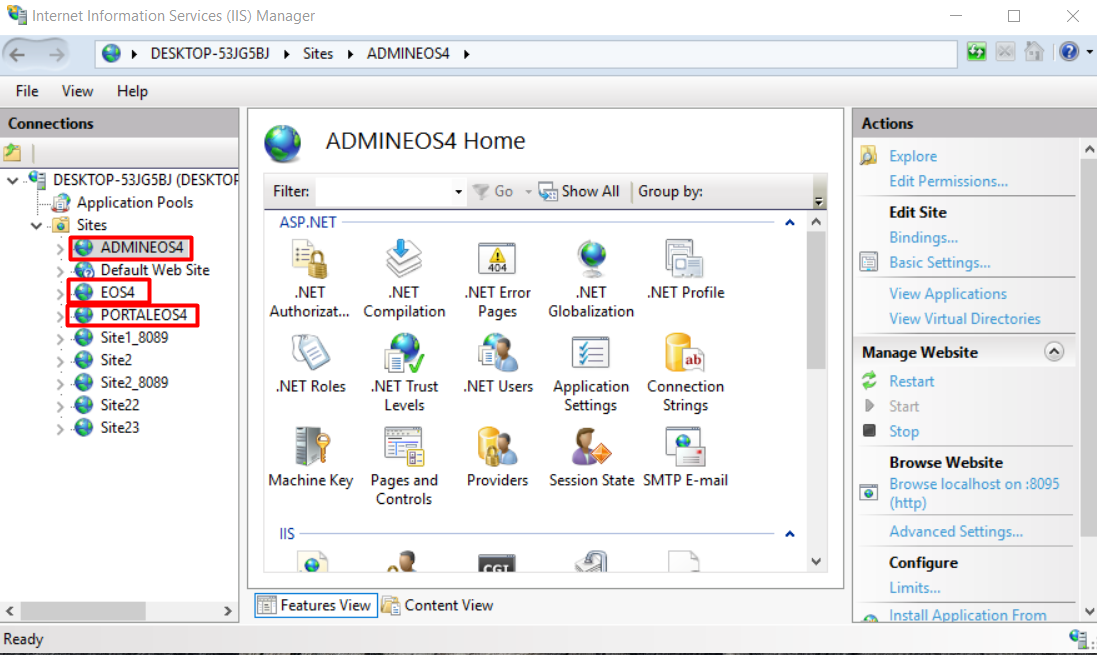Open the Help menu
1097x655 pixels.
132,91
